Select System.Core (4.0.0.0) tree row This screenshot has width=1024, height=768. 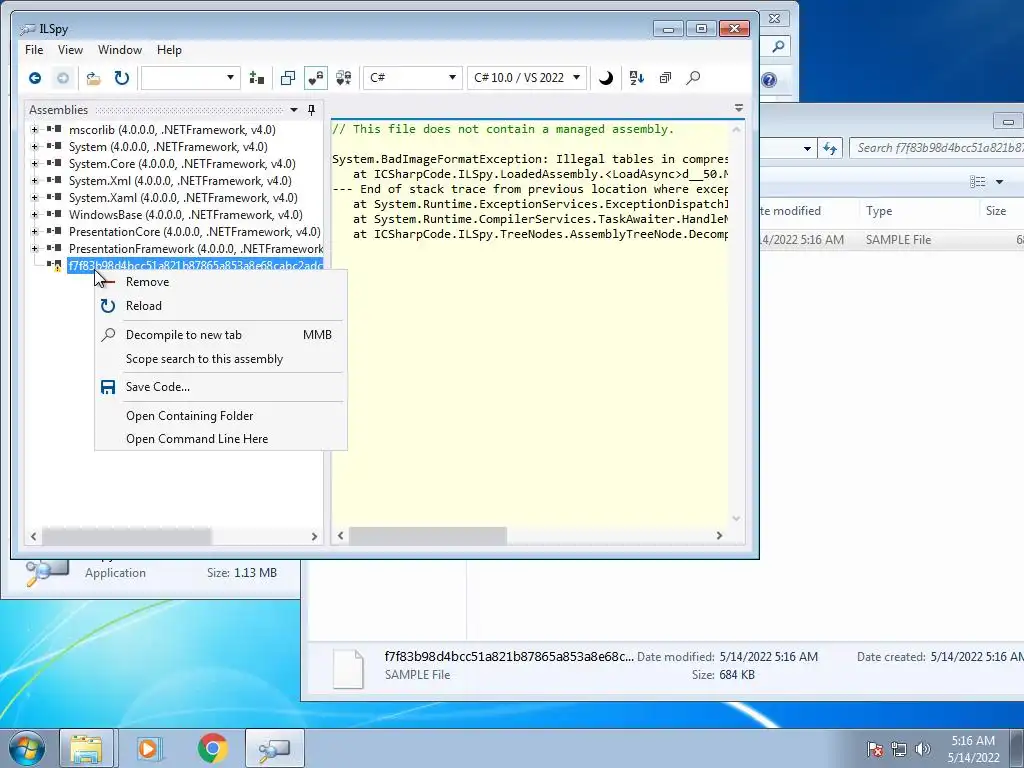182,163
